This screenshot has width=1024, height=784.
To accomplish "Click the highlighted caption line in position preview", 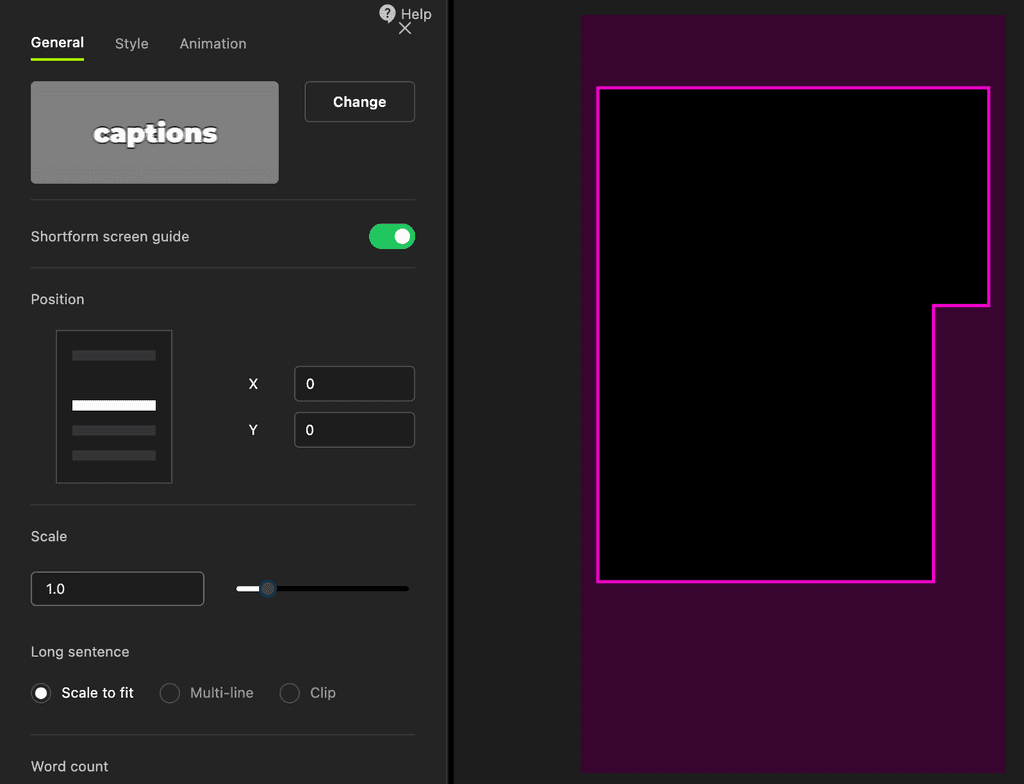I will 113,404.
